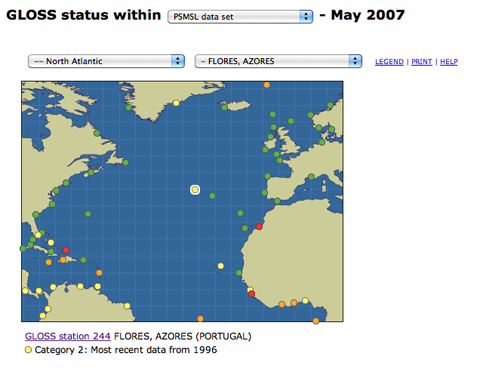Click red marker in the Caribbean
This screenshot has width=480, height=381.
pyautogui.click(x=66, y=250)
